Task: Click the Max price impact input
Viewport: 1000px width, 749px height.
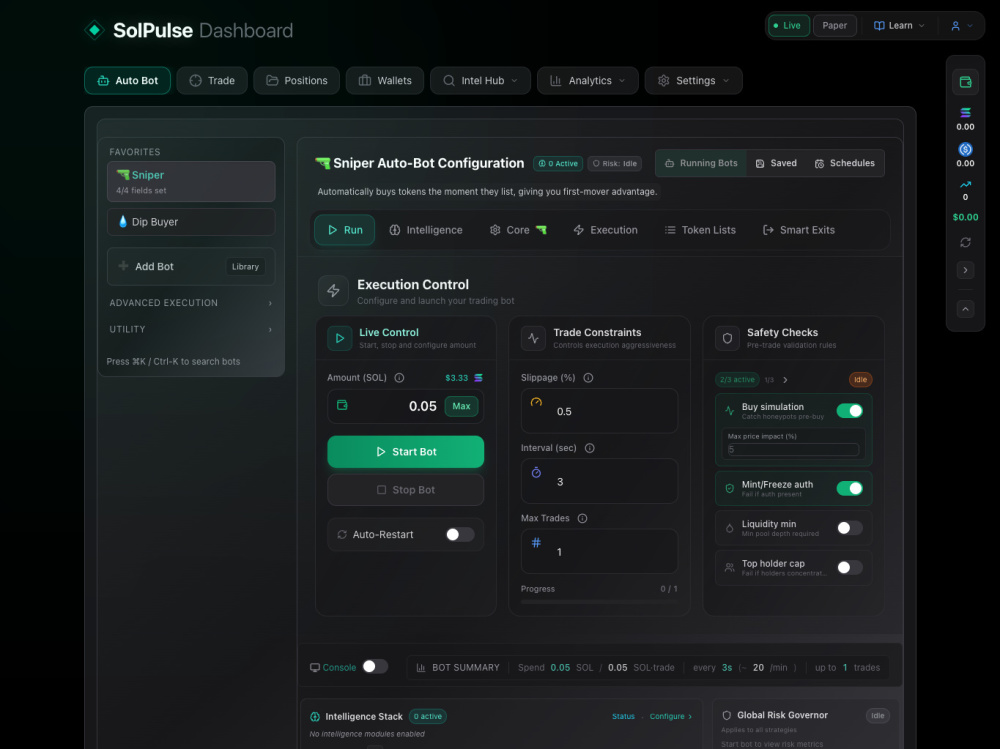Action: (793, 450)
